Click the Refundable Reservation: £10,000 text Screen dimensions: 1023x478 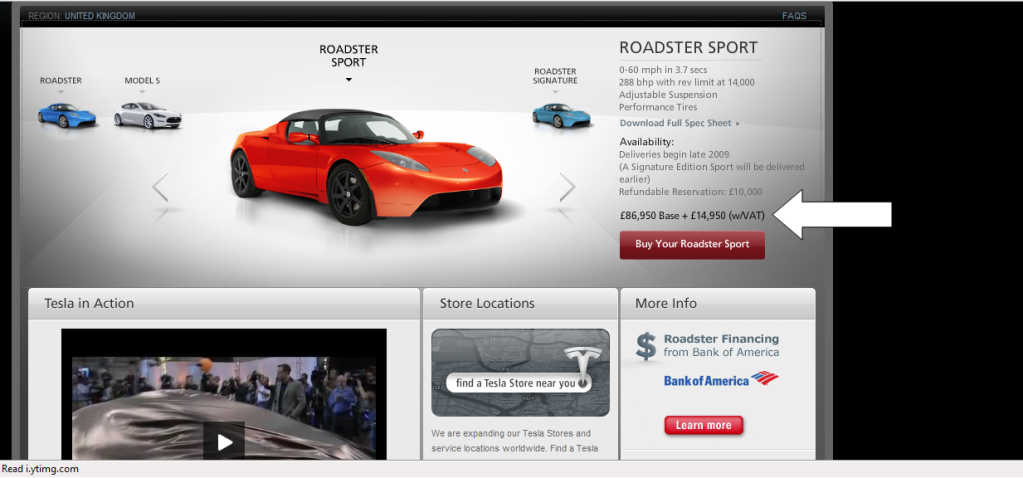[x=690, y=192]
